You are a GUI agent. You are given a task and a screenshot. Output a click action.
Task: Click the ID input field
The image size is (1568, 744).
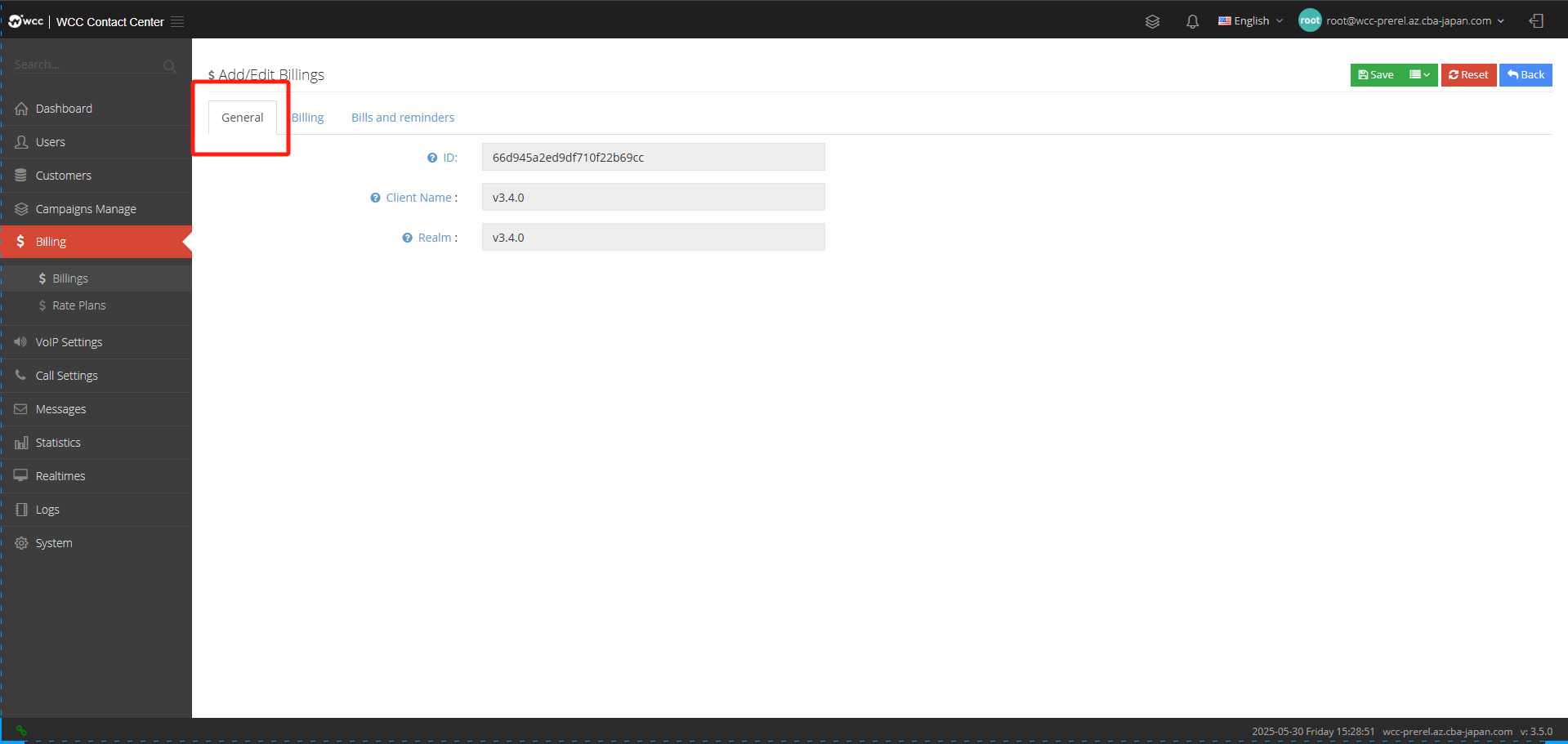[x=654, y=157]
